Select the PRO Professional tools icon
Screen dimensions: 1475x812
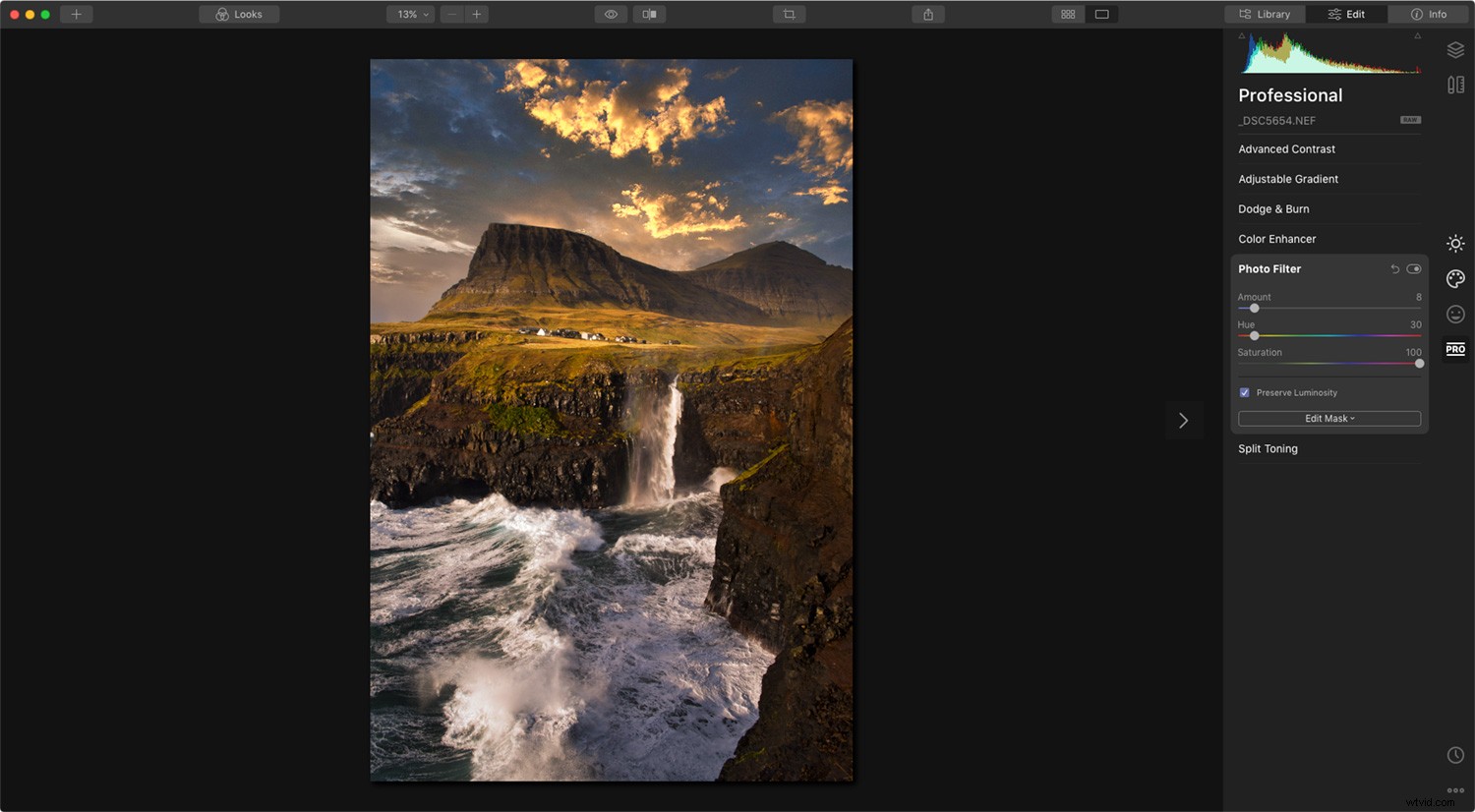point(1455,349)
